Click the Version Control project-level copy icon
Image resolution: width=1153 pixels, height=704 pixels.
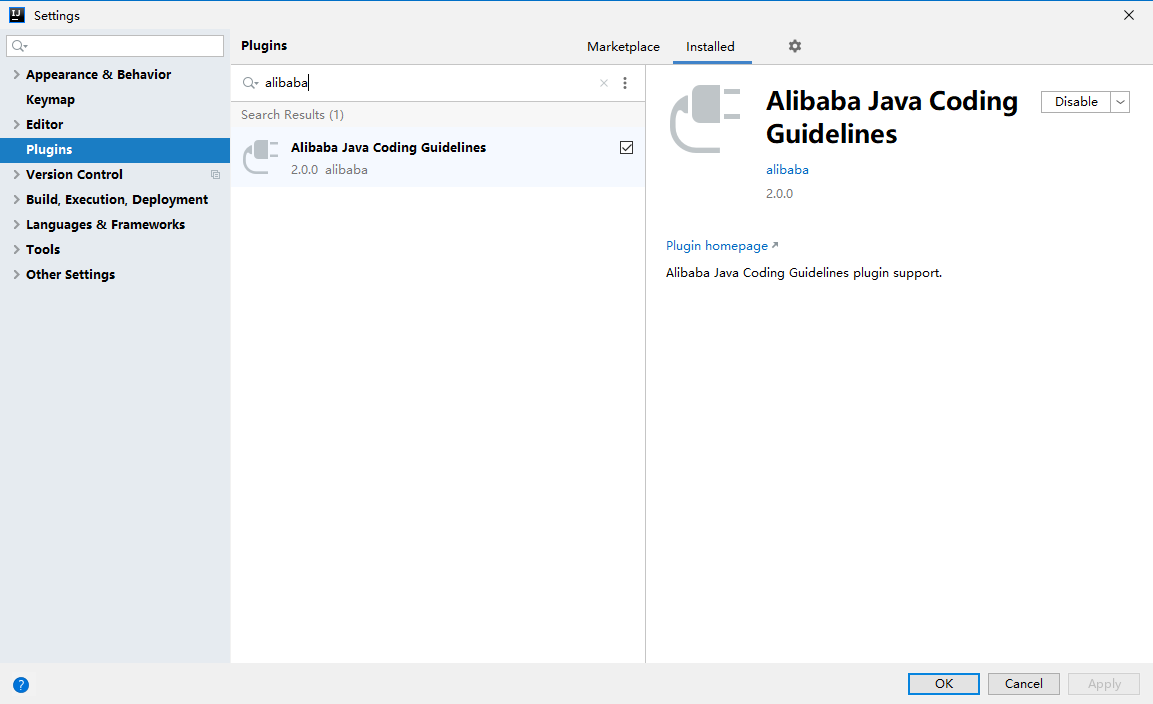click(215, 174)
